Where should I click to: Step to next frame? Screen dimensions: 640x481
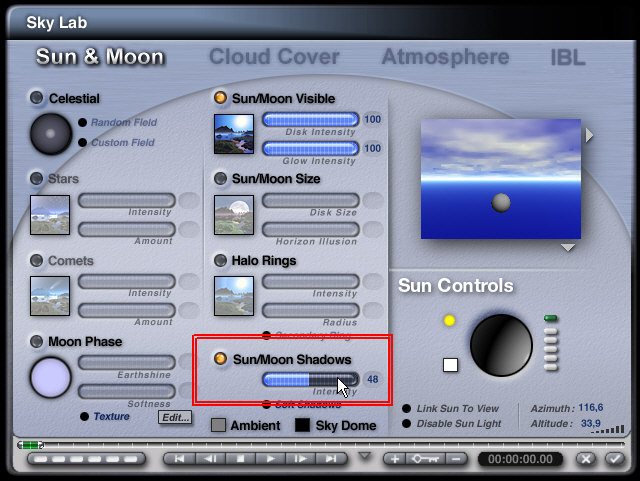point(300,459)
